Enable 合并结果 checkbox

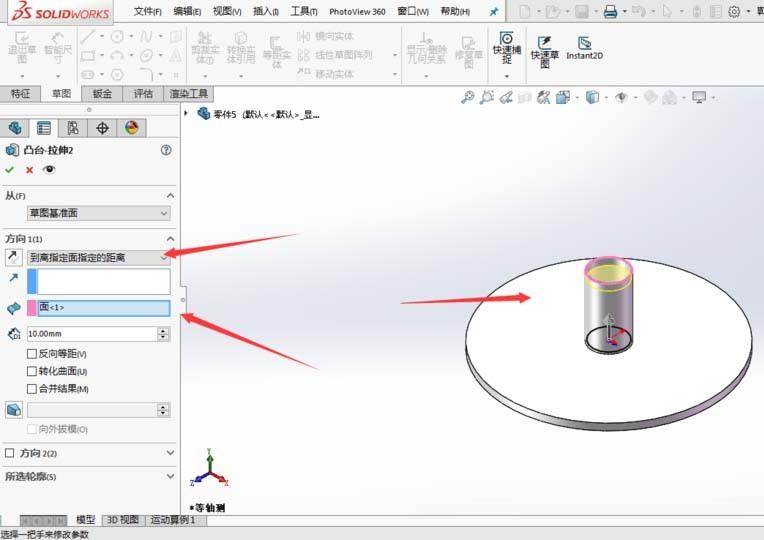pos(32,388)
